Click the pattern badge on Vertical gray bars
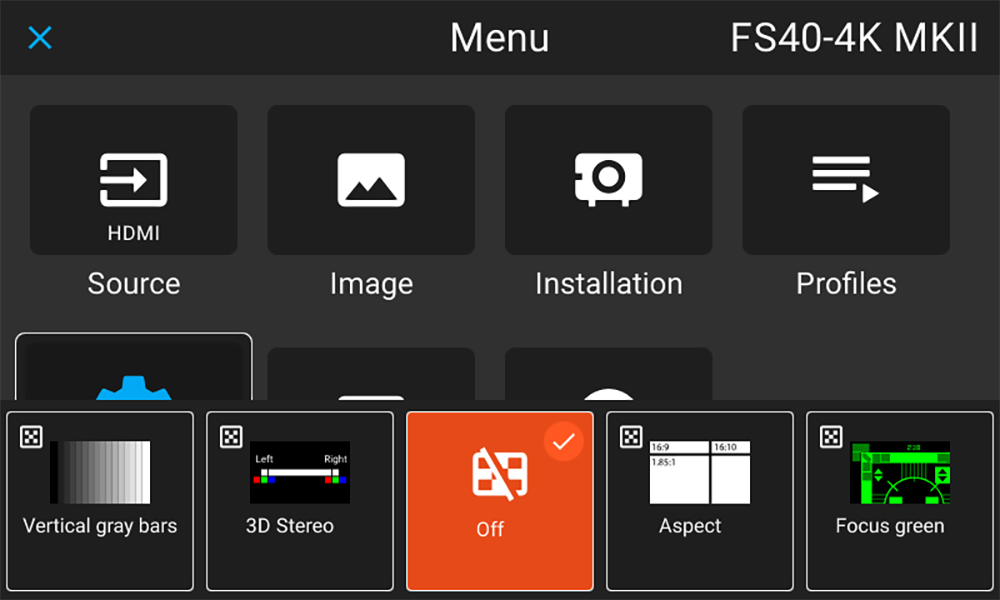This screenshot has height=600, width=1000. click(x=31, y=437)
